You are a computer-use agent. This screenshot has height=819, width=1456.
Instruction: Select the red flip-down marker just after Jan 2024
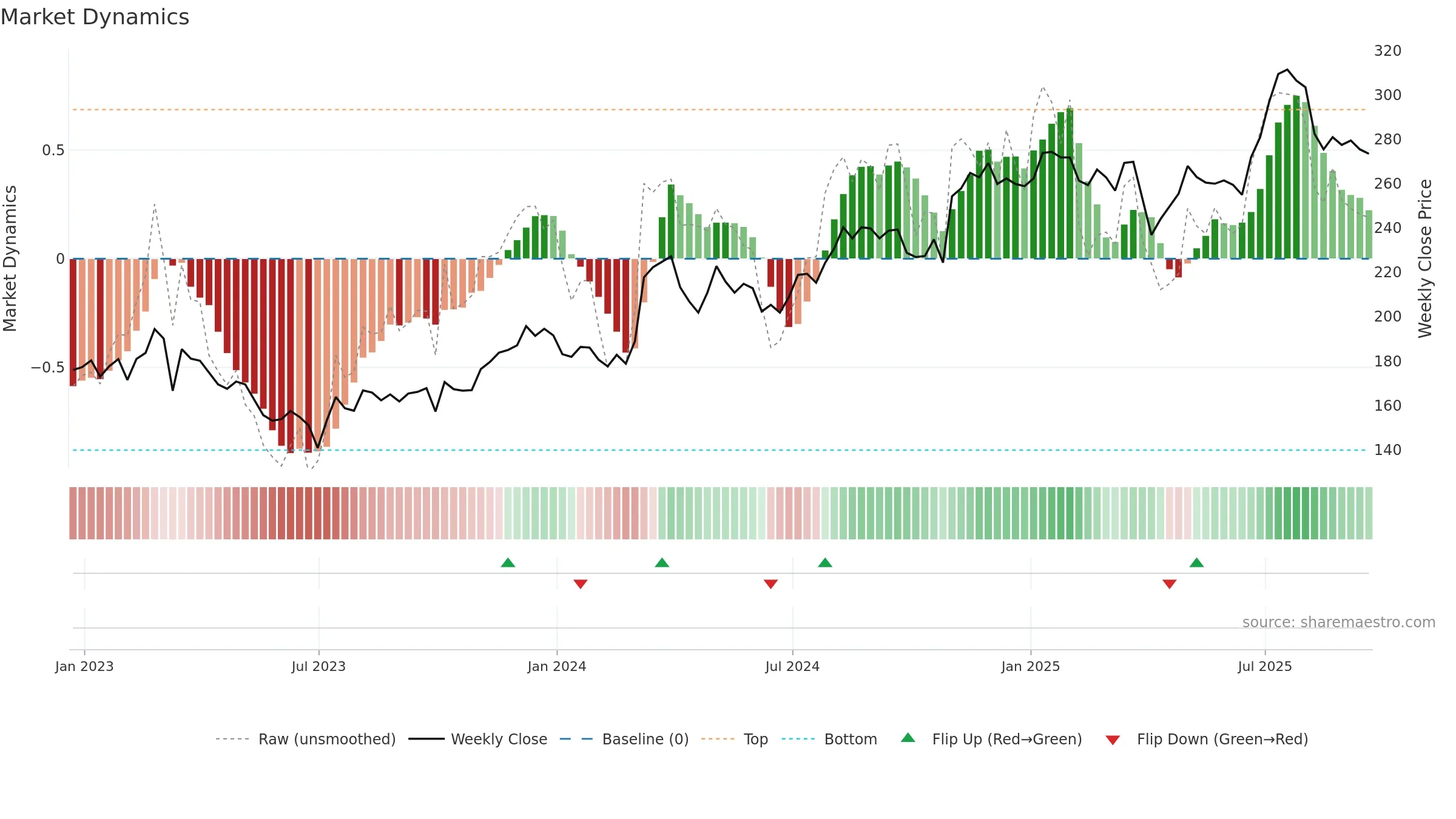[581, 584]
